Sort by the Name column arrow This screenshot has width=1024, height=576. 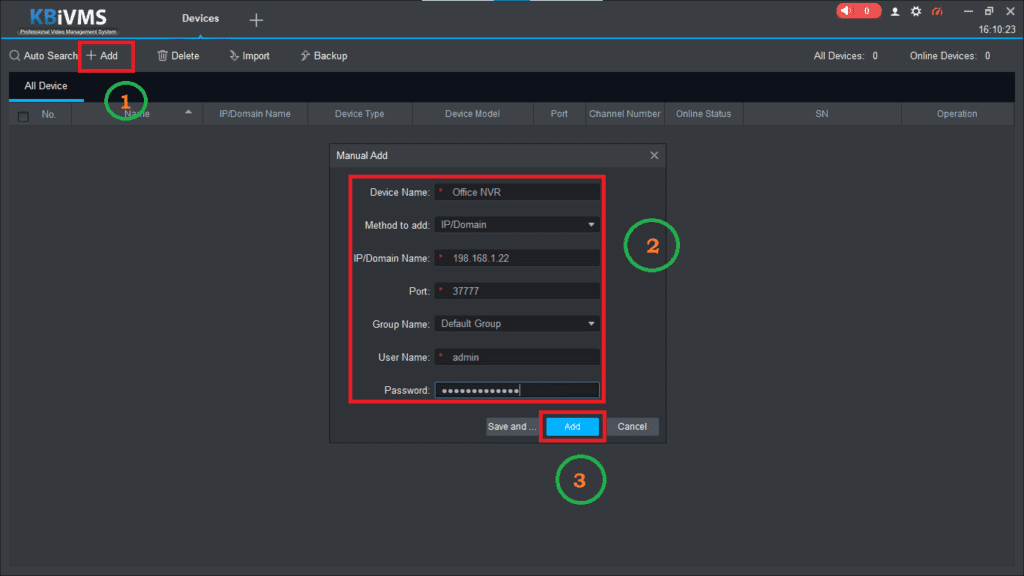188,112
